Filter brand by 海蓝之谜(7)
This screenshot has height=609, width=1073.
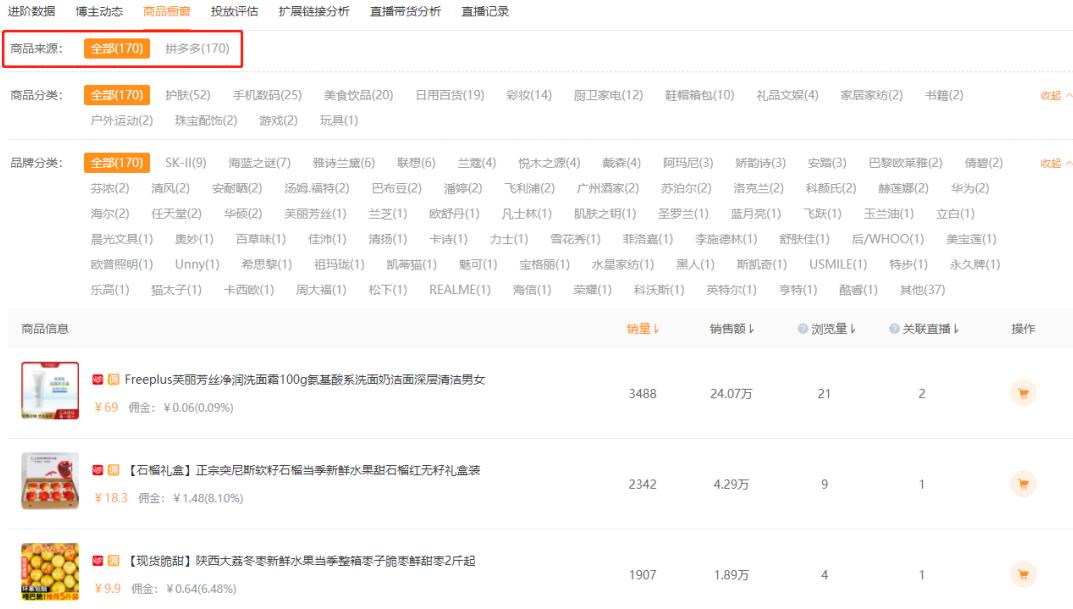click(259, 163)
